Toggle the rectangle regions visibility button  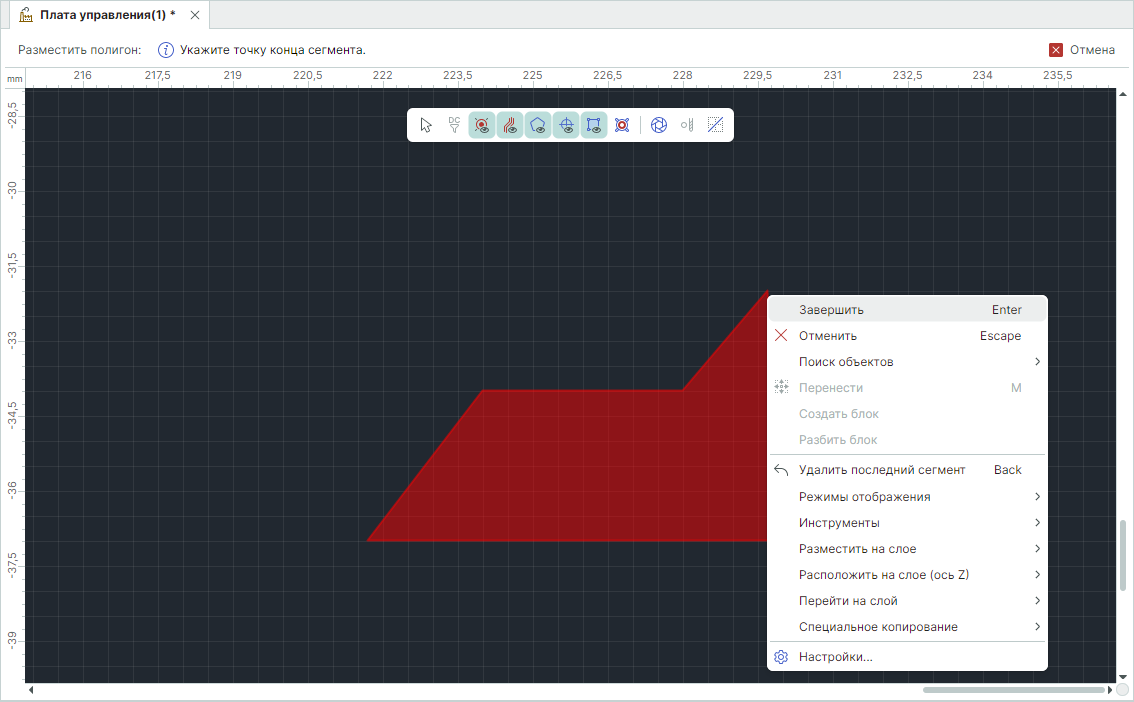pos(594,125)
